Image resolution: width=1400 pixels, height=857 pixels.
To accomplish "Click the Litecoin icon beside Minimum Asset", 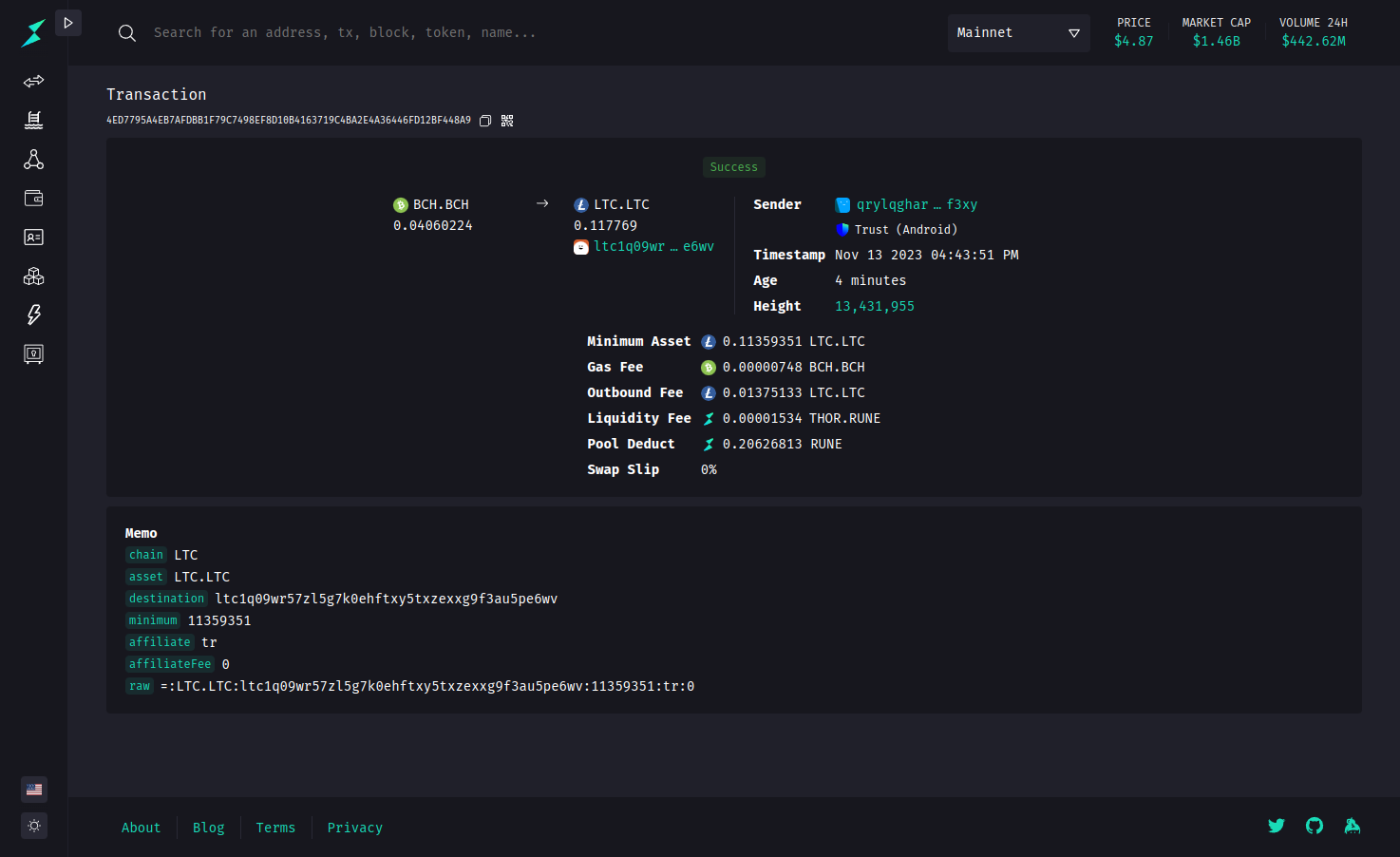I will tap(709, 342).
